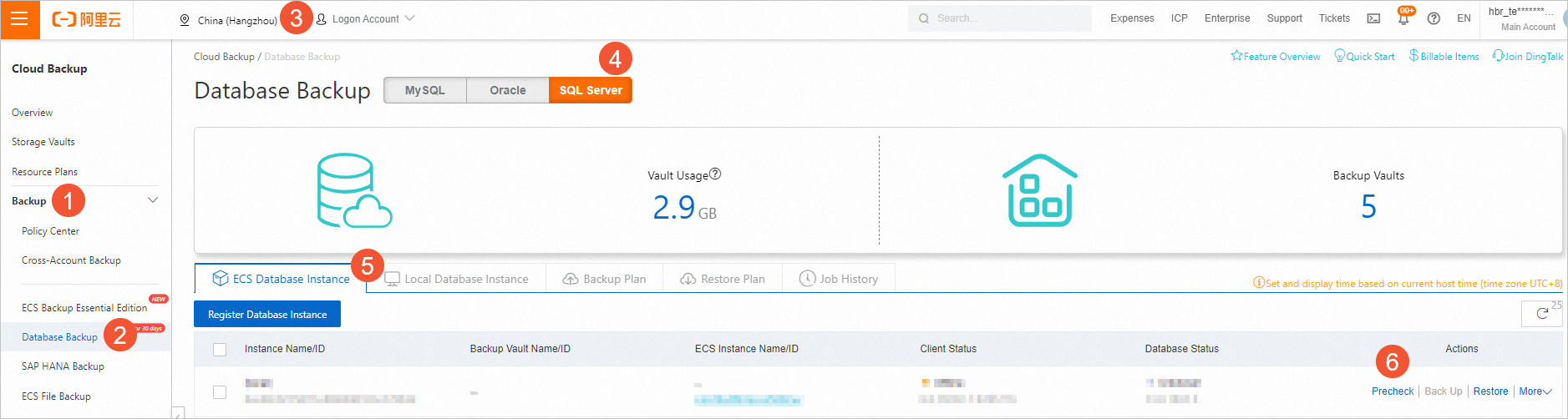The height and width of the screenshot is (419, 1568).
Task: Open SAP HANA Backup in the sidebar
Action: point(63,366)
